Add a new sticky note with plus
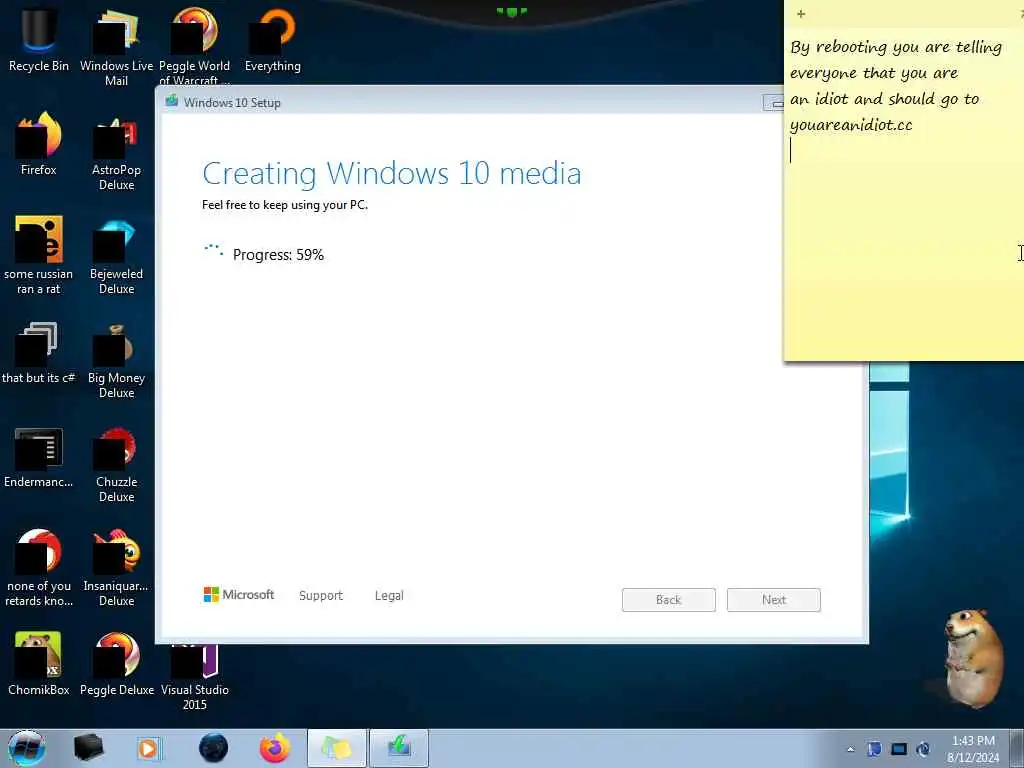The image size is (1024, 768). click(801, 14)
